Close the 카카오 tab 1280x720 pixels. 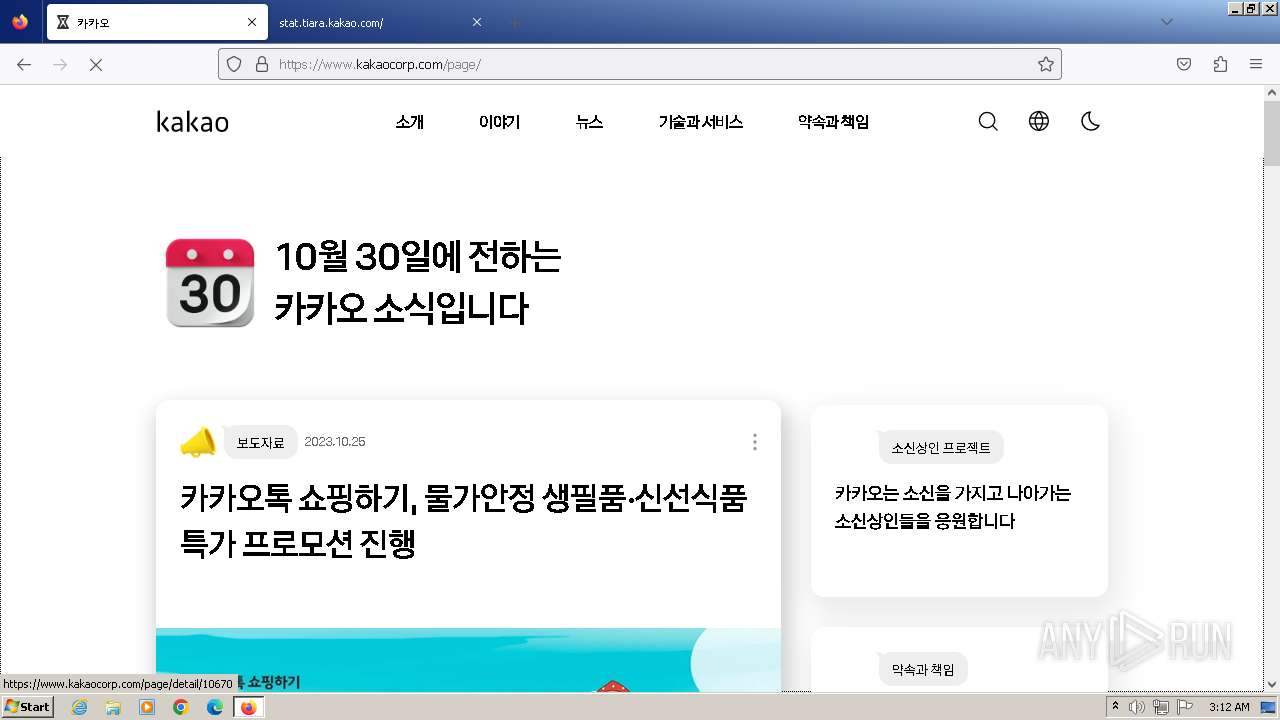click(251, 22)
